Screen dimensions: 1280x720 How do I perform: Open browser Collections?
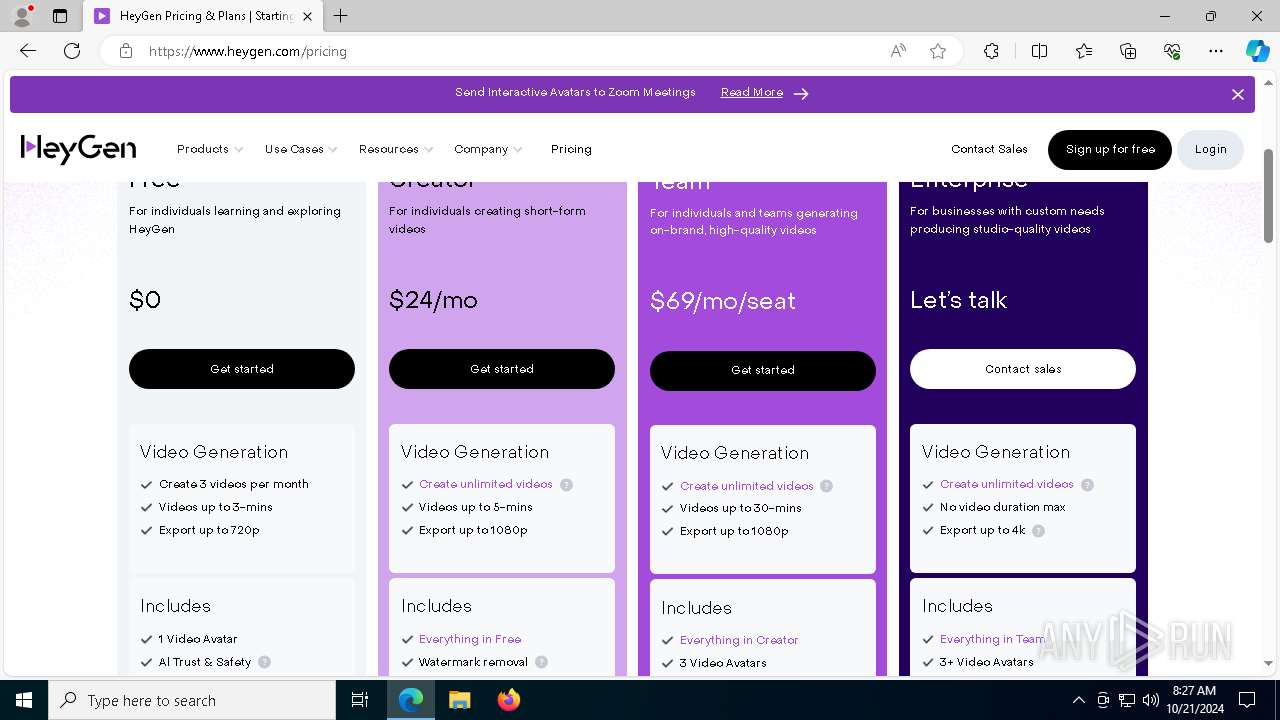pyautogui.click(x=1128, y=51)
